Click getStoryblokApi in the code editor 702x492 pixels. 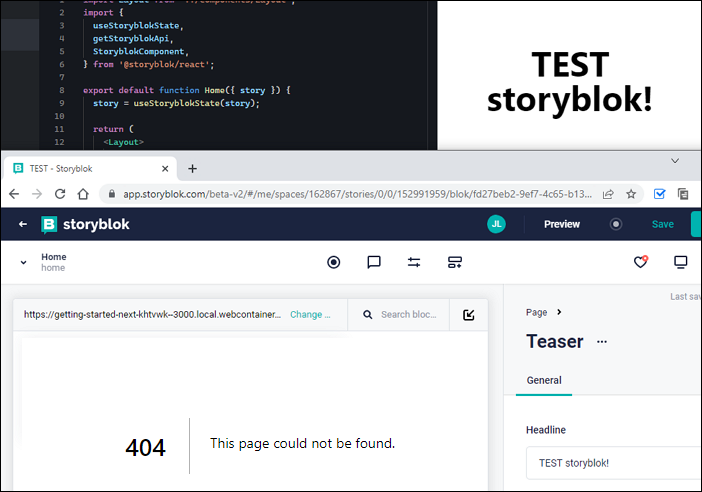point(133,39)
